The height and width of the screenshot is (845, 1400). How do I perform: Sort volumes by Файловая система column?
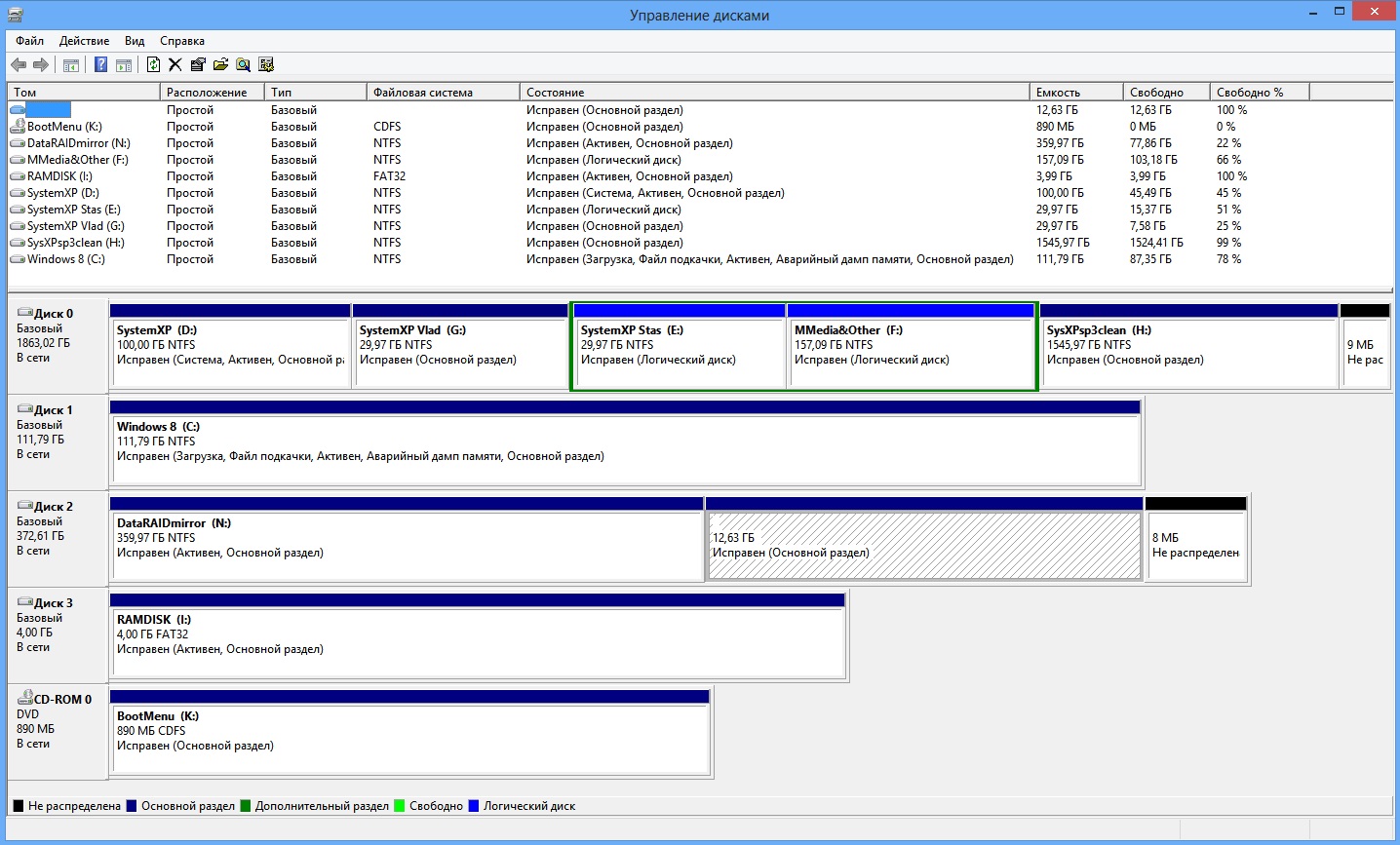click(423, 93)
